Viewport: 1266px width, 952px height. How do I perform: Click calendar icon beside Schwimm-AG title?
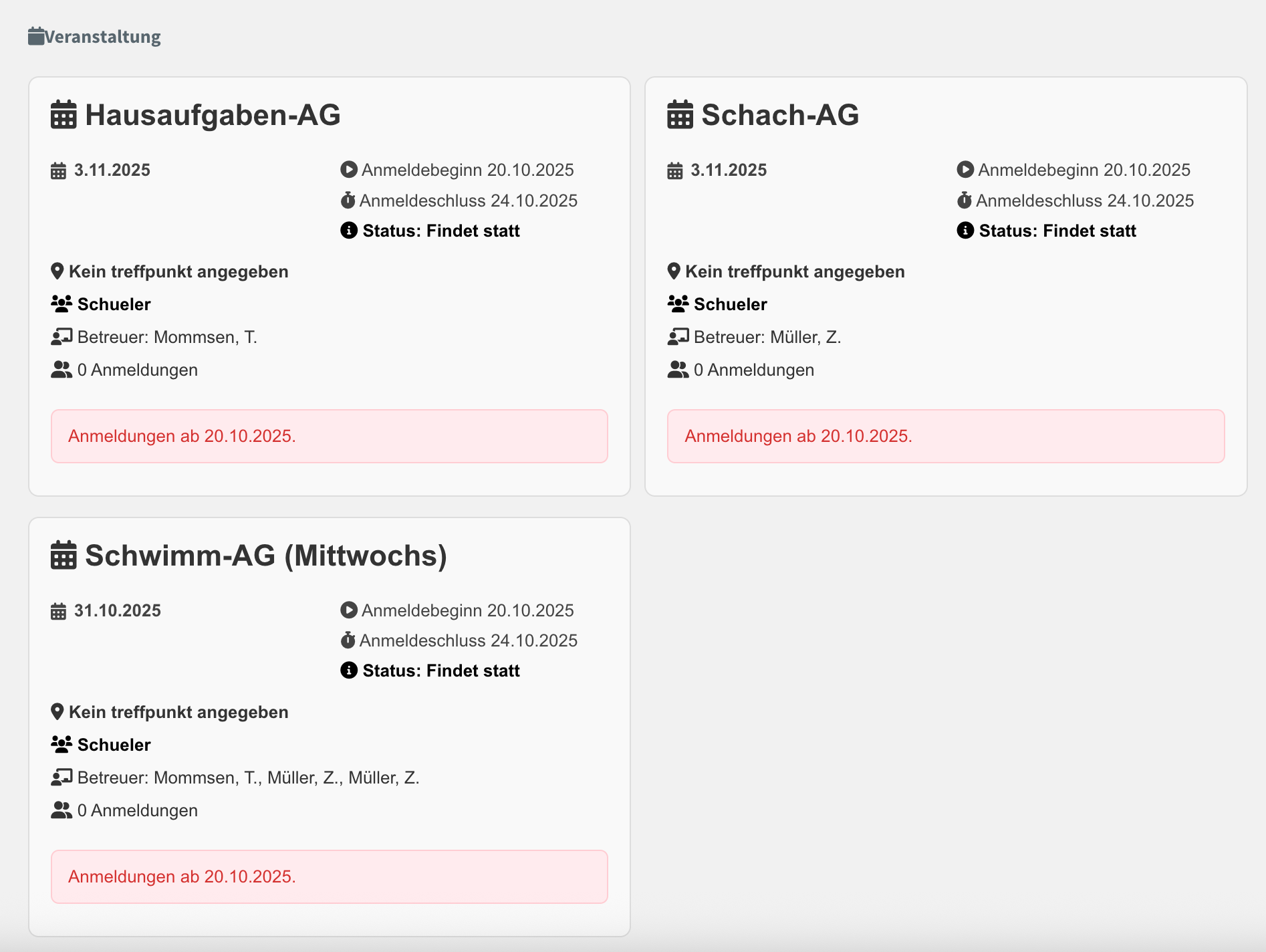tap(64, 555)
